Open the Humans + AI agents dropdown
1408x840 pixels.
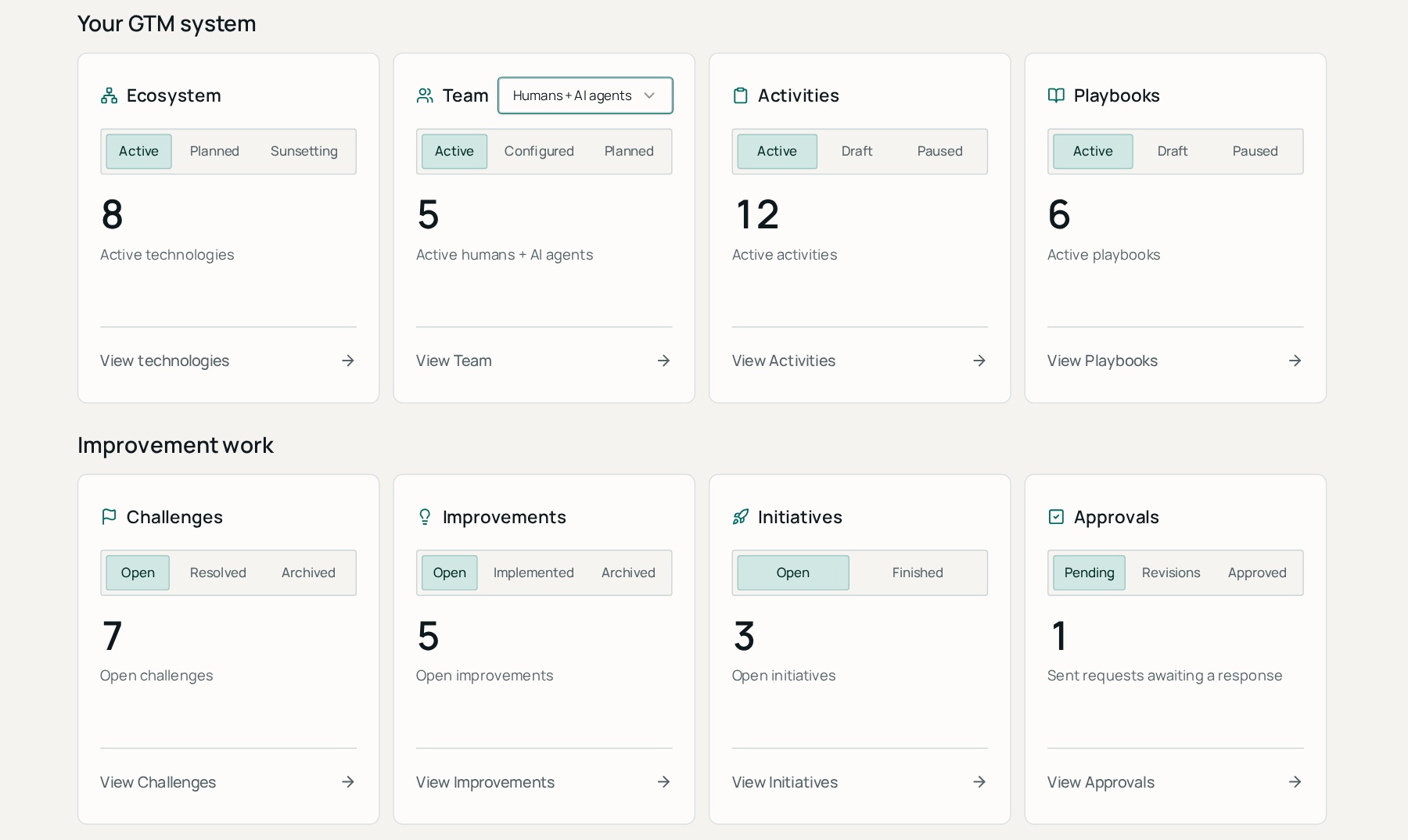click(x=585, y=95)
